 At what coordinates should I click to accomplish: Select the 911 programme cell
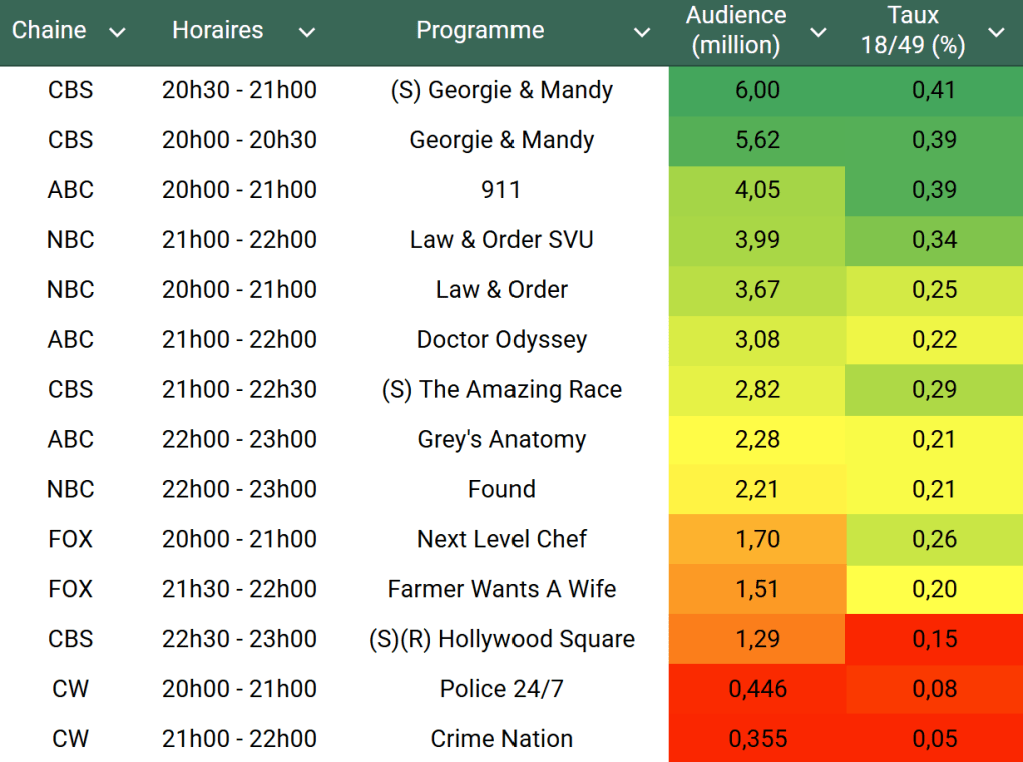tap(501, 190)
